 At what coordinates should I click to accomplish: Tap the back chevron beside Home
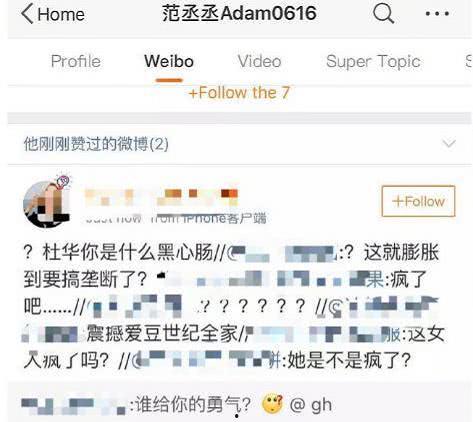(28, 14)
